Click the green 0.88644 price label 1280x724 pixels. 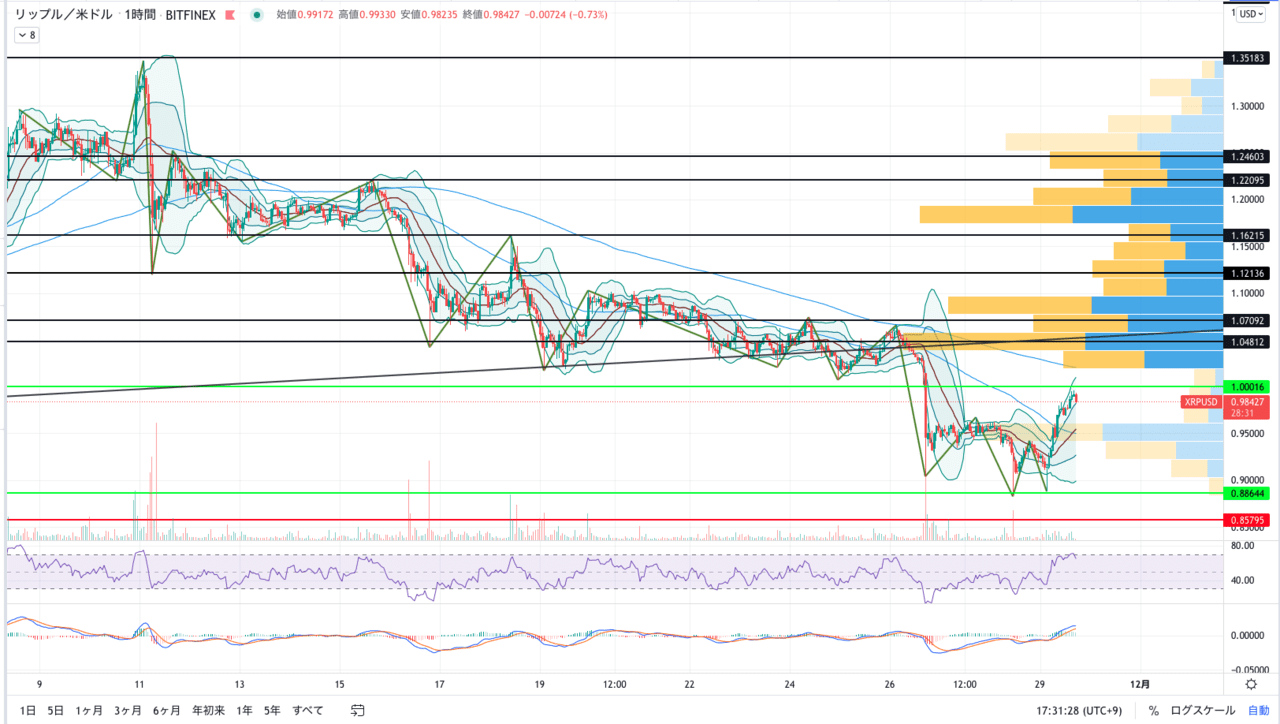coord(1248,493)
